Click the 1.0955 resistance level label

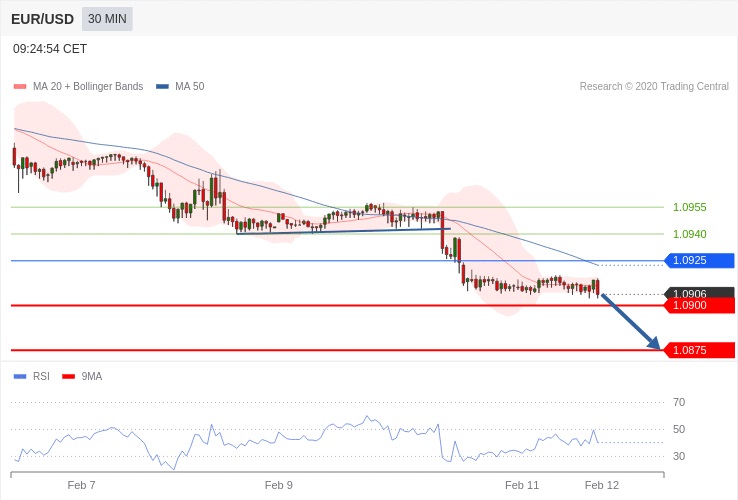pyautogui.click(x=690, y=207)
